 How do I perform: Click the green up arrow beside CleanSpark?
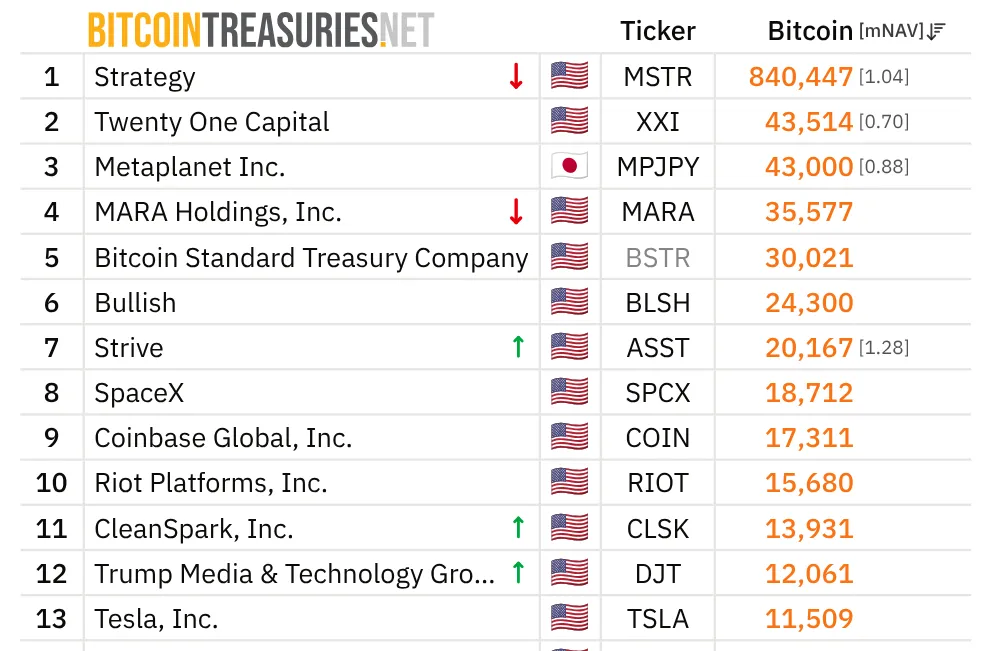[x=518, y=527]
